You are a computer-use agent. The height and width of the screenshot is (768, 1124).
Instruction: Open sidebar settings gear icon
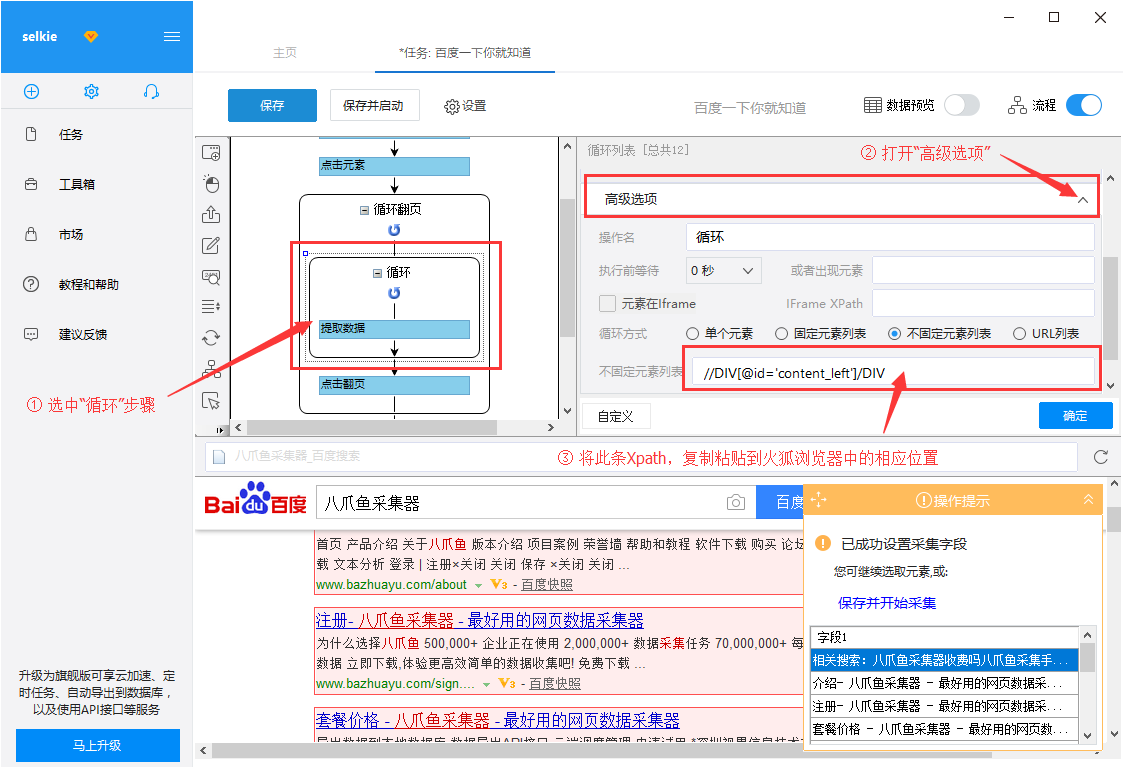(x=91, y=92)
